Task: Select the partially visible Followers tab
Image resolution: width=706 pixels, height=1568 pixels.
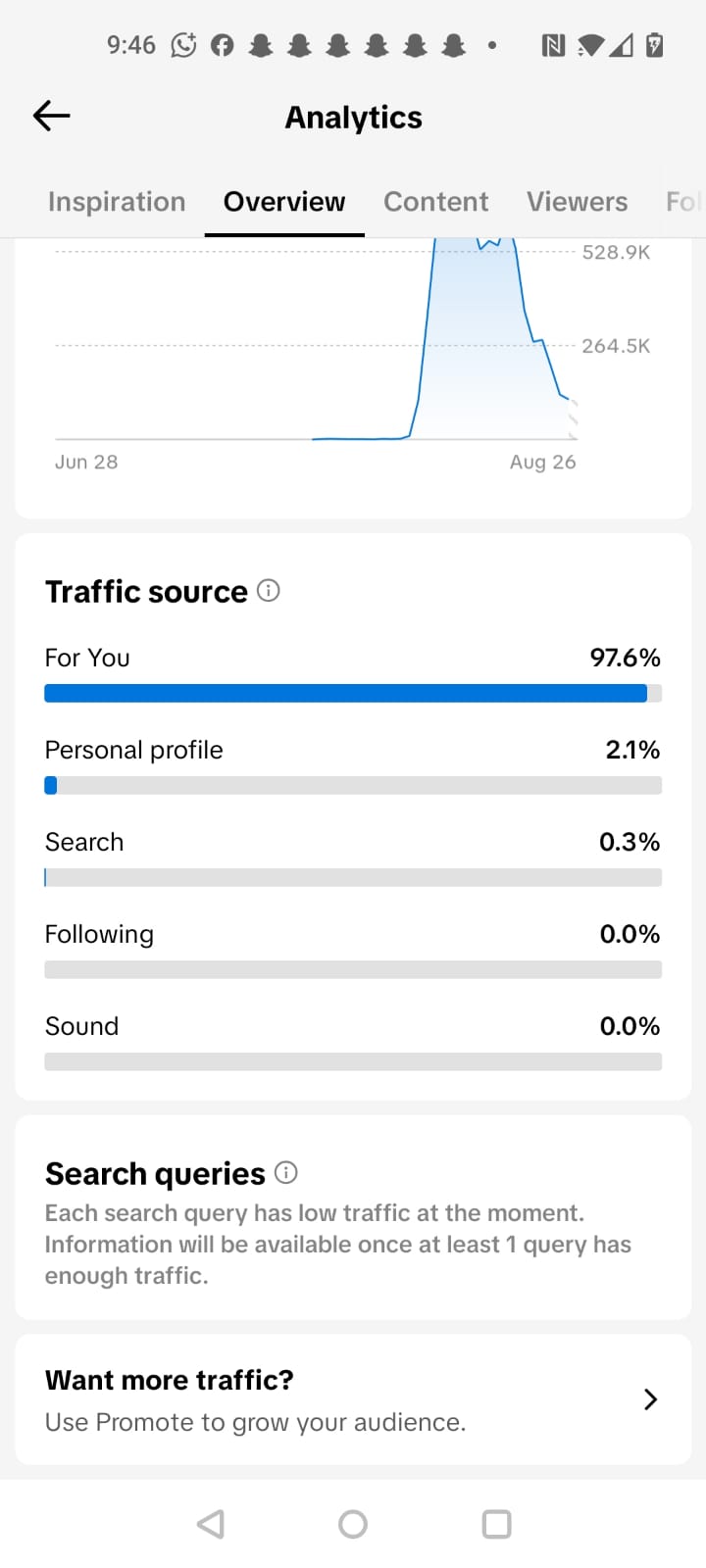Action: [684, 202]
